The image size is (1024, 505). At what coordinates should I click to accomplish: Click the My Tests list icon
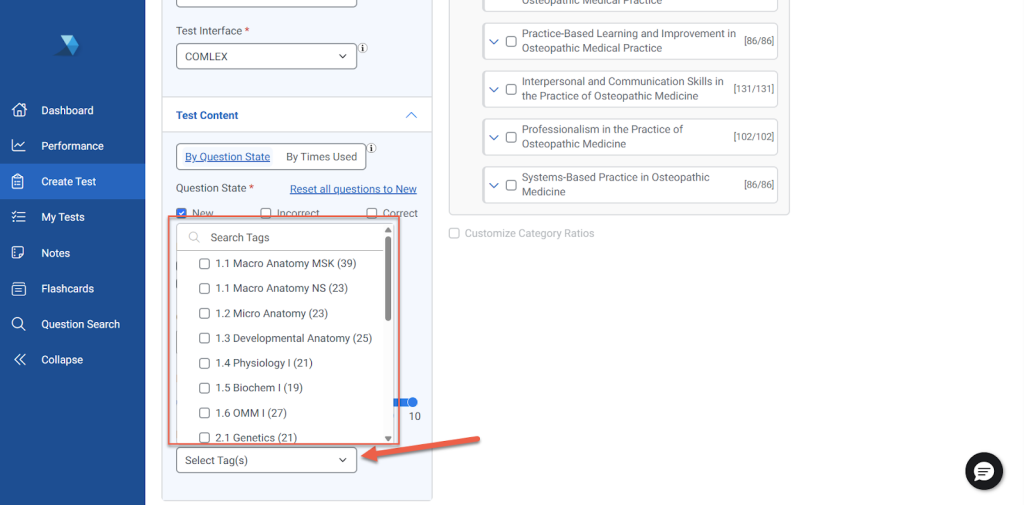pyautogui.click(x=18, y=217)
